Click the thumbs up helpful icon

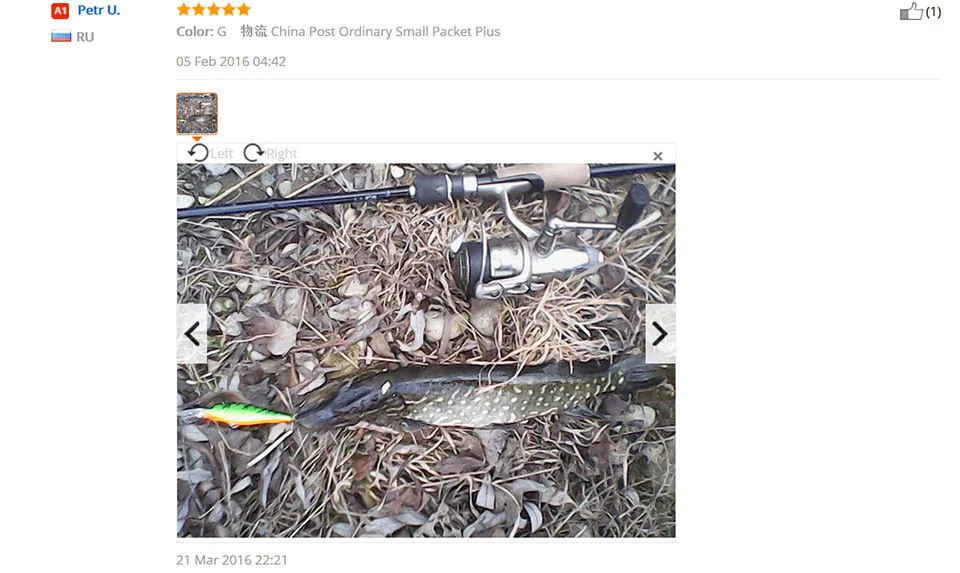pyautogui.click(x=911, y=12)
